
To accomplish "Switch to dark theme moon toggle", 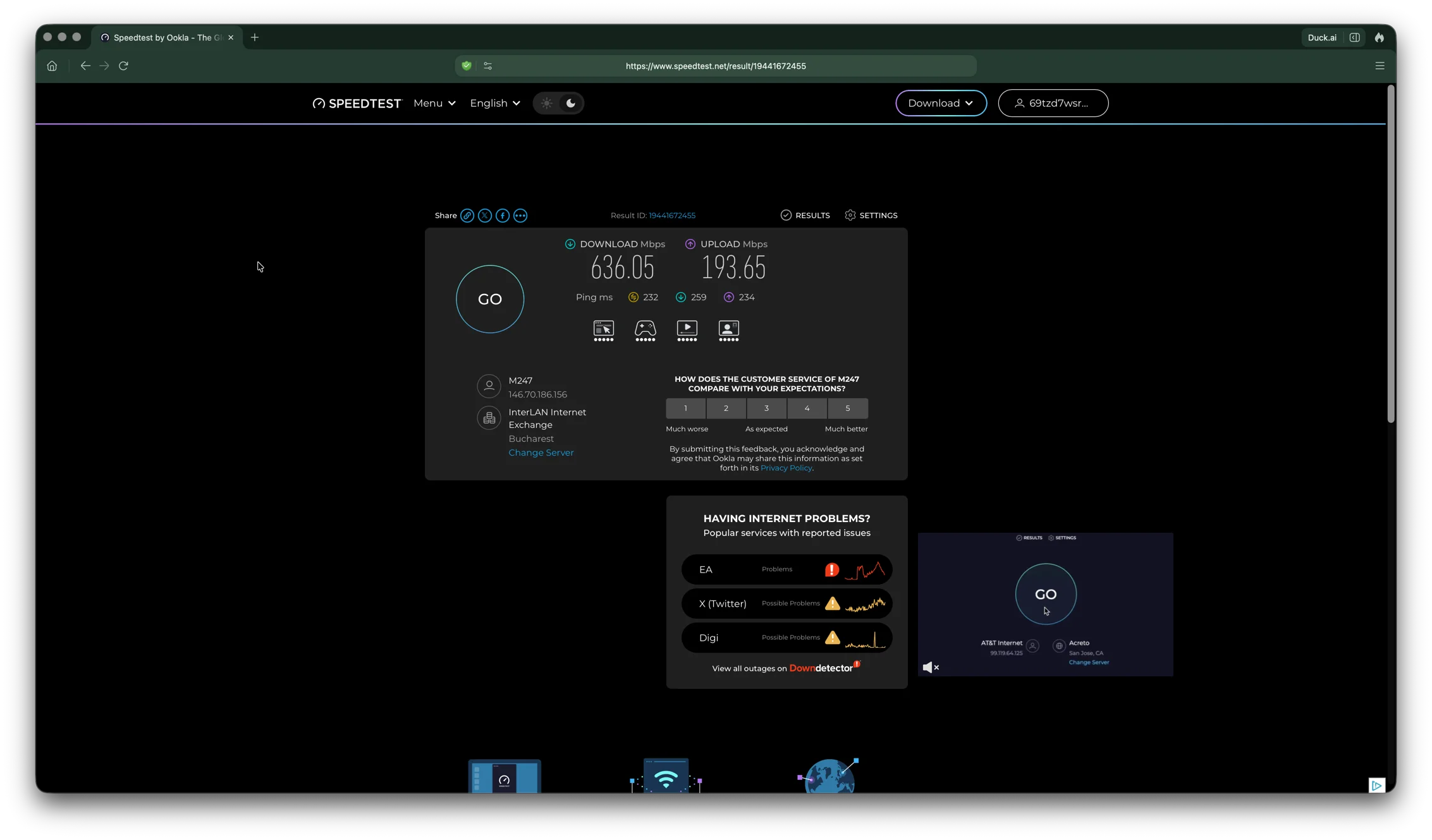I will click(570, 103).
